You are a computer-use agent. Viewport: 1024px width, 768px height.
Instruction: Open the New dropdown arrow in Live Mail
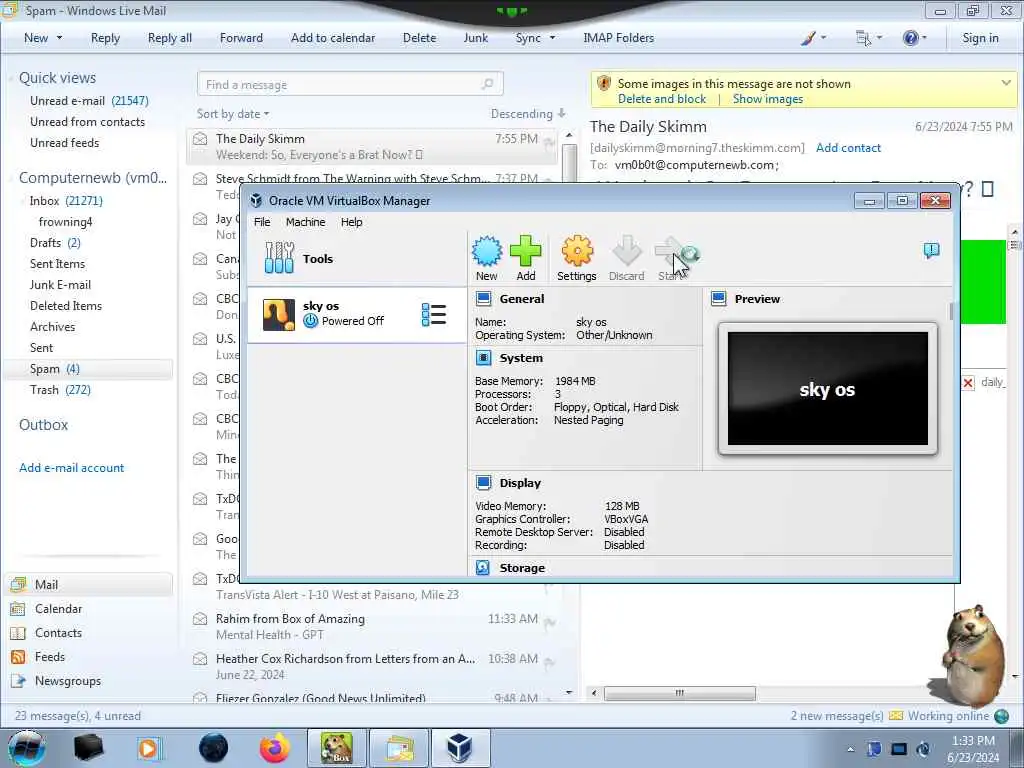coord(59,38)
